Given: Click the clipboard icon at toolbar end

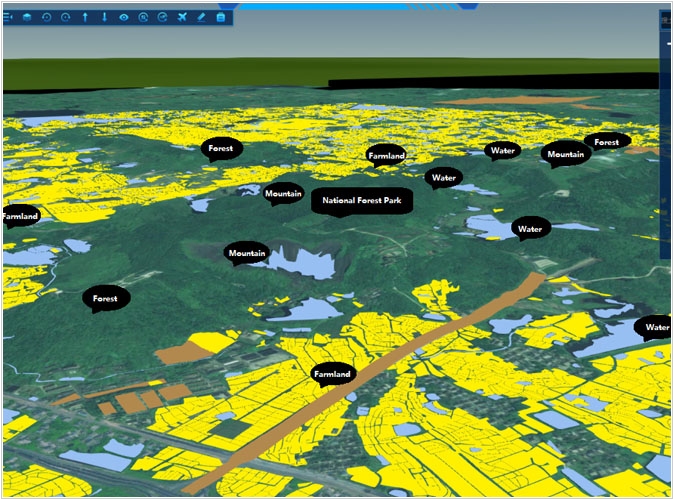Looking at the screenshot, I should (x=221, y=17).
